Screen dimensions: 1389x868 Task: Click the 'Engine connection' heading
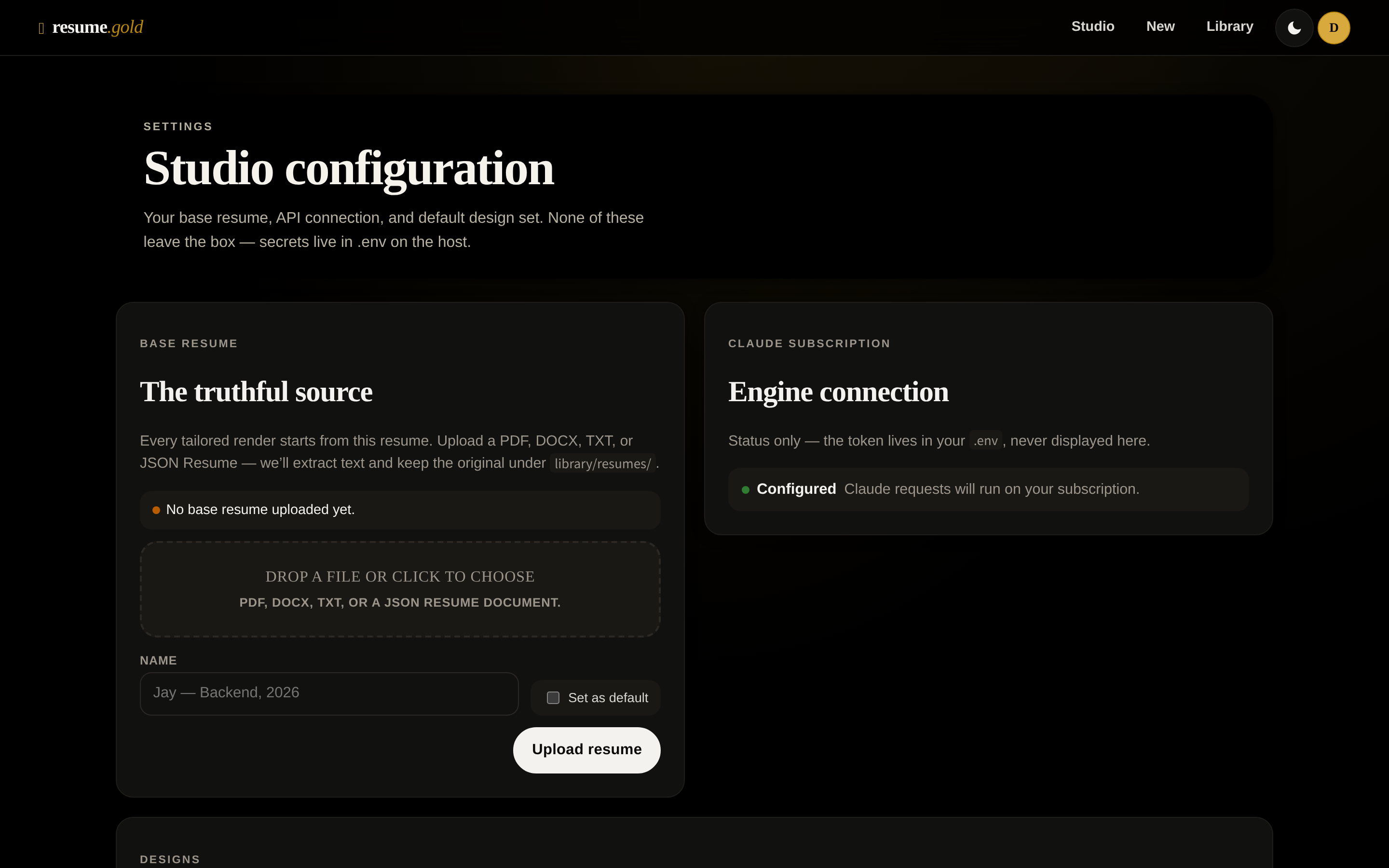[x=838, y=392]
